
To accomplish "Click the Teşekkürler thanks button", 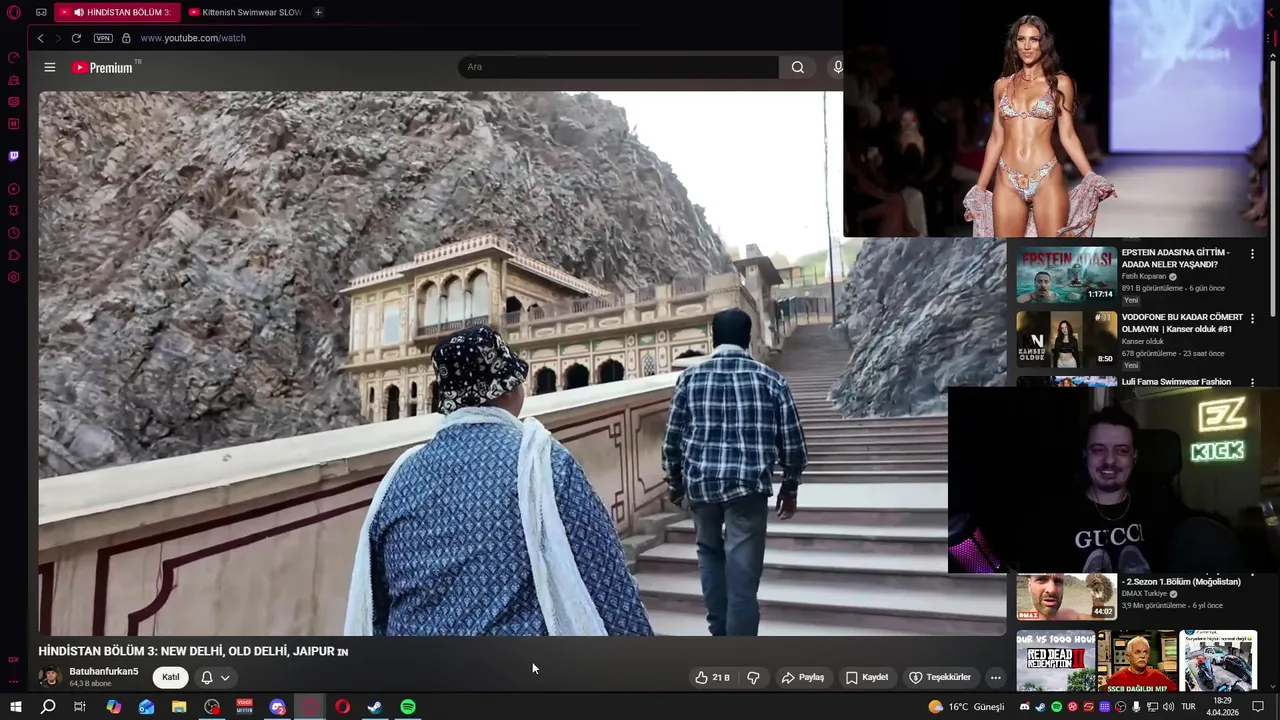I will [x=940, y=677].
